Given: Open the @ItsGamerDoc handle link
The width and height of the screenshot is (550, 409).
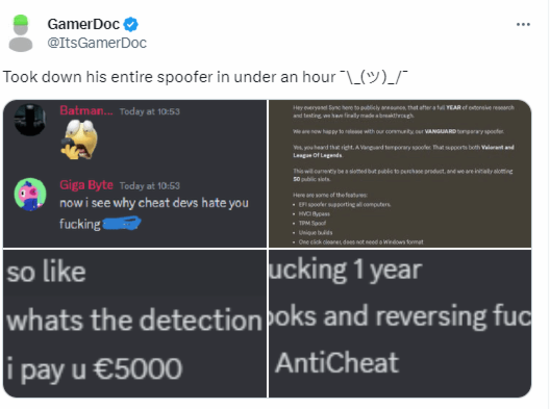Looking at the screenshot, I should (x=97, y=43).
